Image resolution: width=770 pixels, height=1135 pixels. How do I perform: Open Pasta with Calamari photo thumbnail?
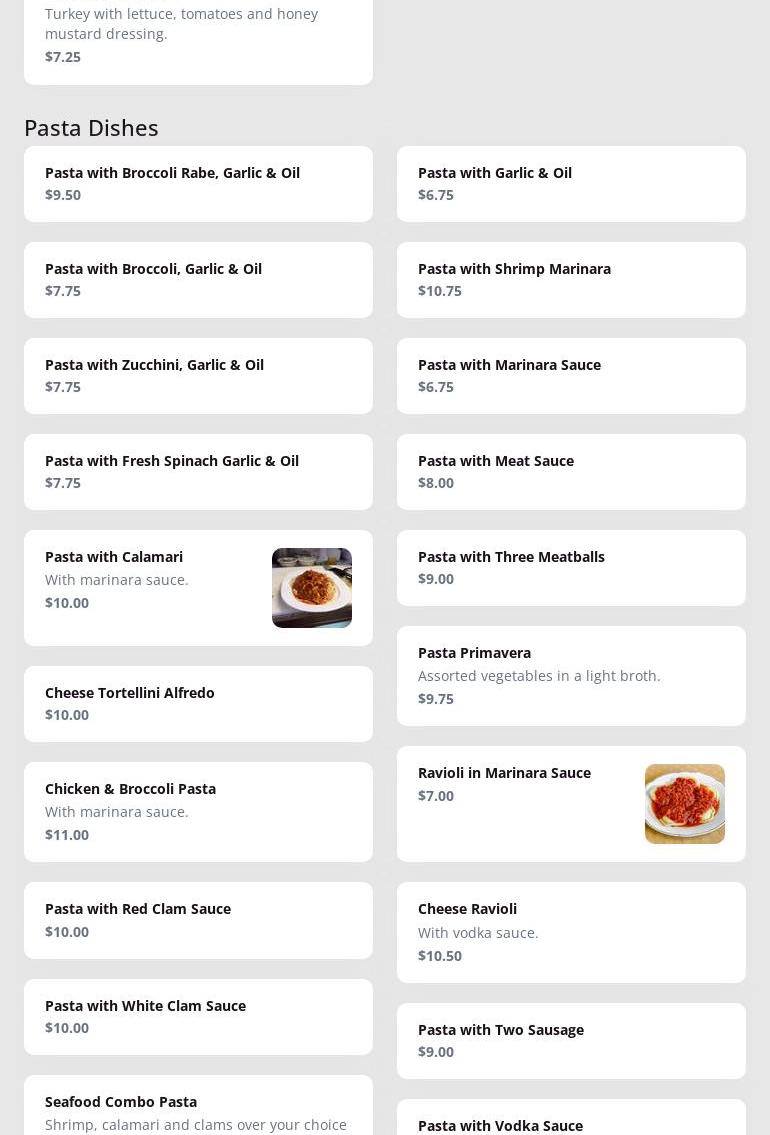click(311, 588)
